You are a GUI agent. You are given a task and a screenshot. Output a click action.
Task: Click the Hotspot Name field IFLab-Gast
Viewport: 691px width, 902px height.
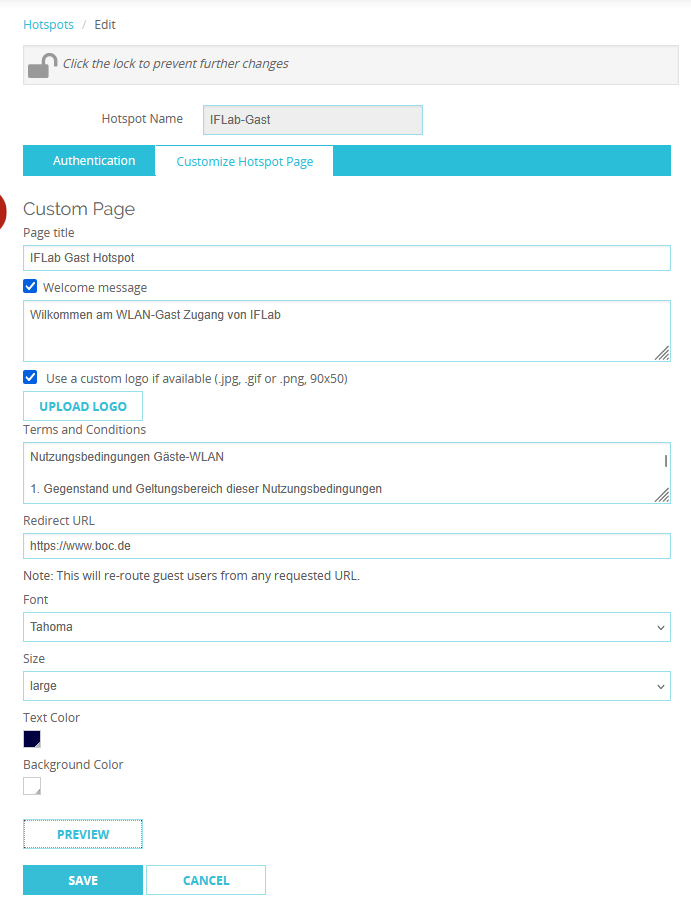(312, 120)
